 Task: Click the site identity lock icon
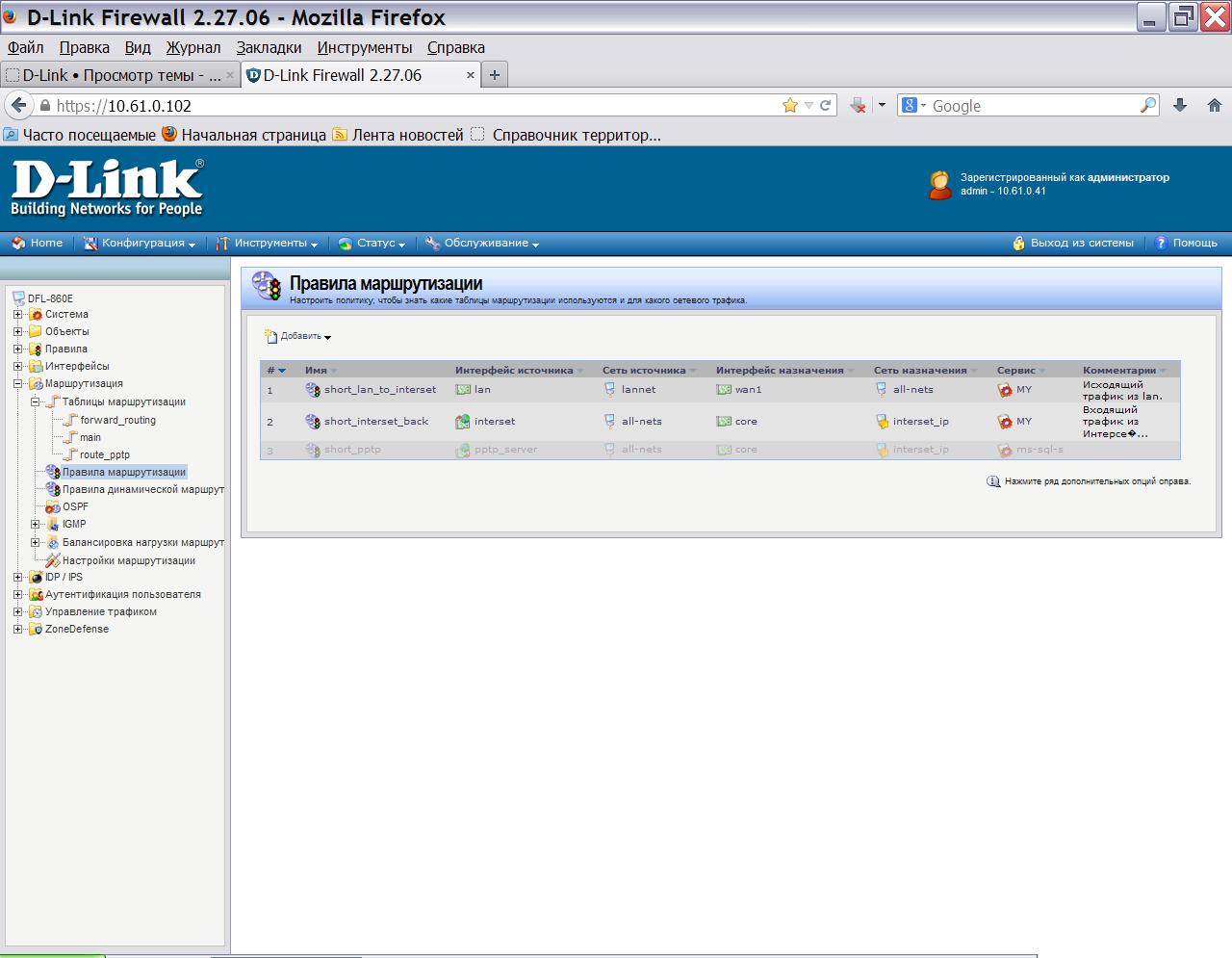point(44,106)
